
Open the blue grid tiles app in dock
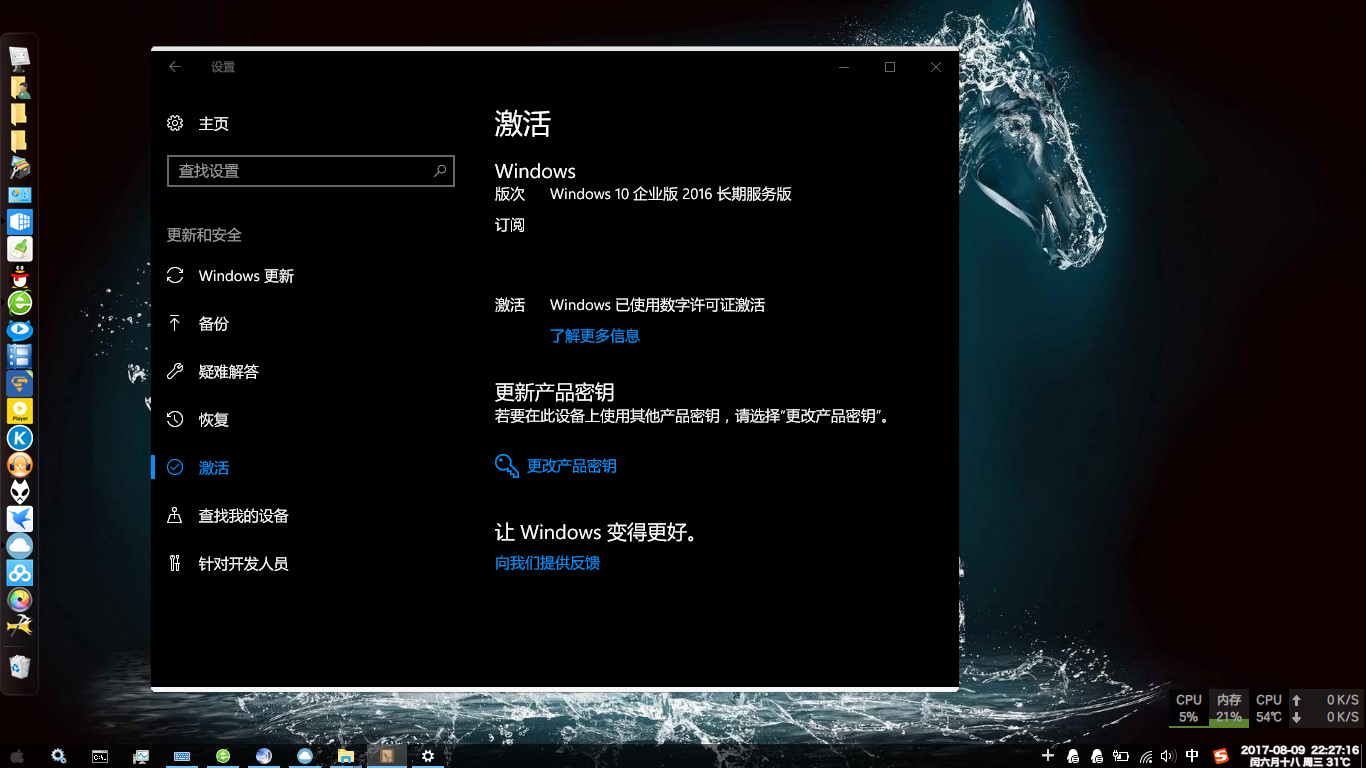[x=20, y=222]
